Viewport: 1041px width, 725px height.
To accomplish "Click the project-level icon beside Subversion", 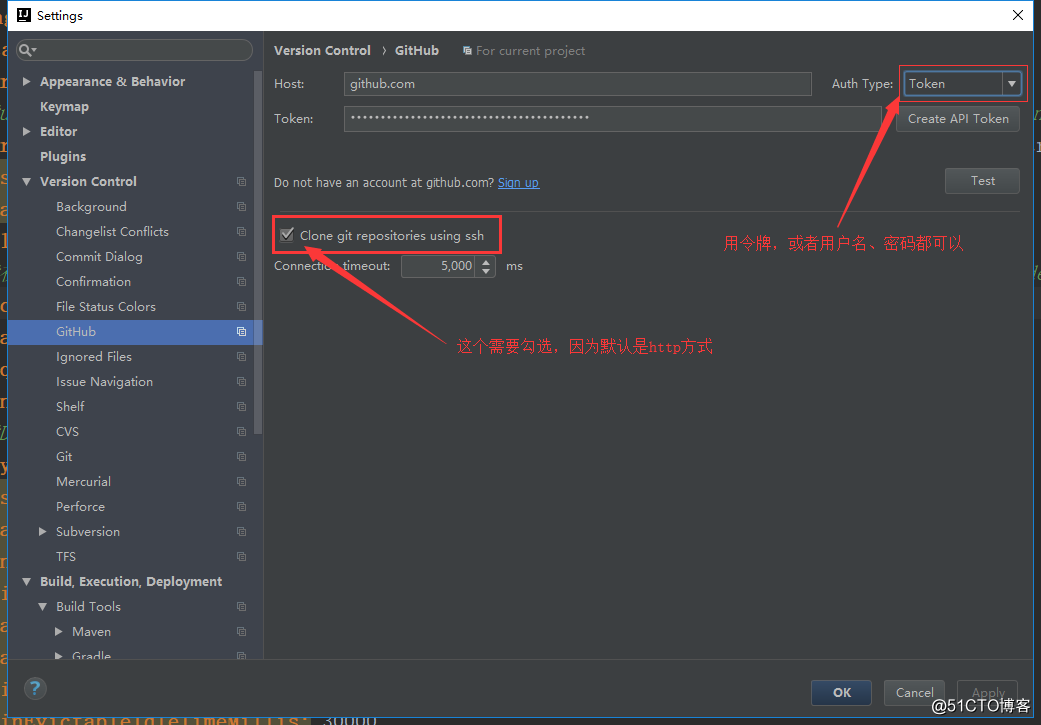I will point(242,532).
